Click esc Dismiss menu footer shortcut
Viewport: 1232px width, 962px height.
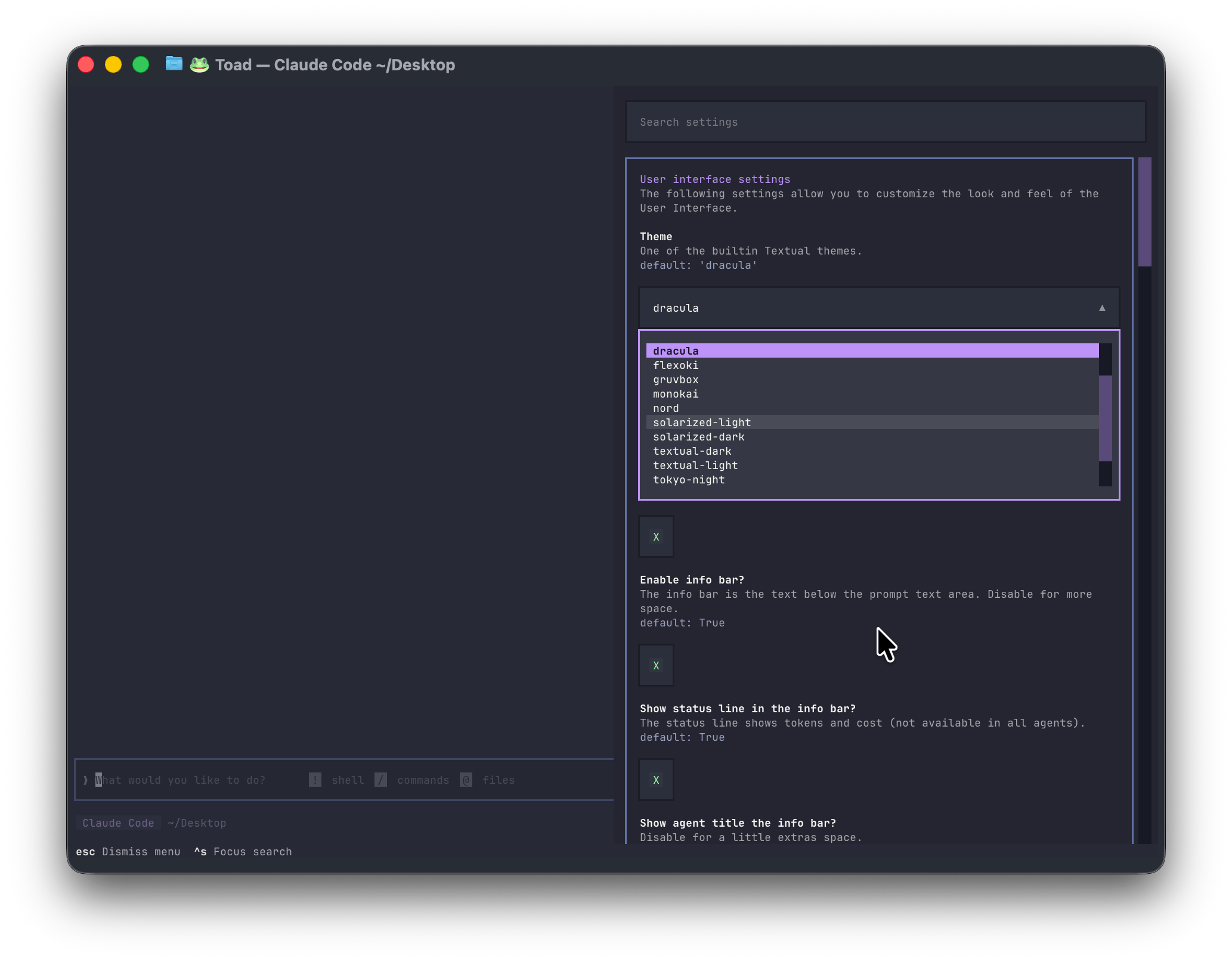click(128, 851)
